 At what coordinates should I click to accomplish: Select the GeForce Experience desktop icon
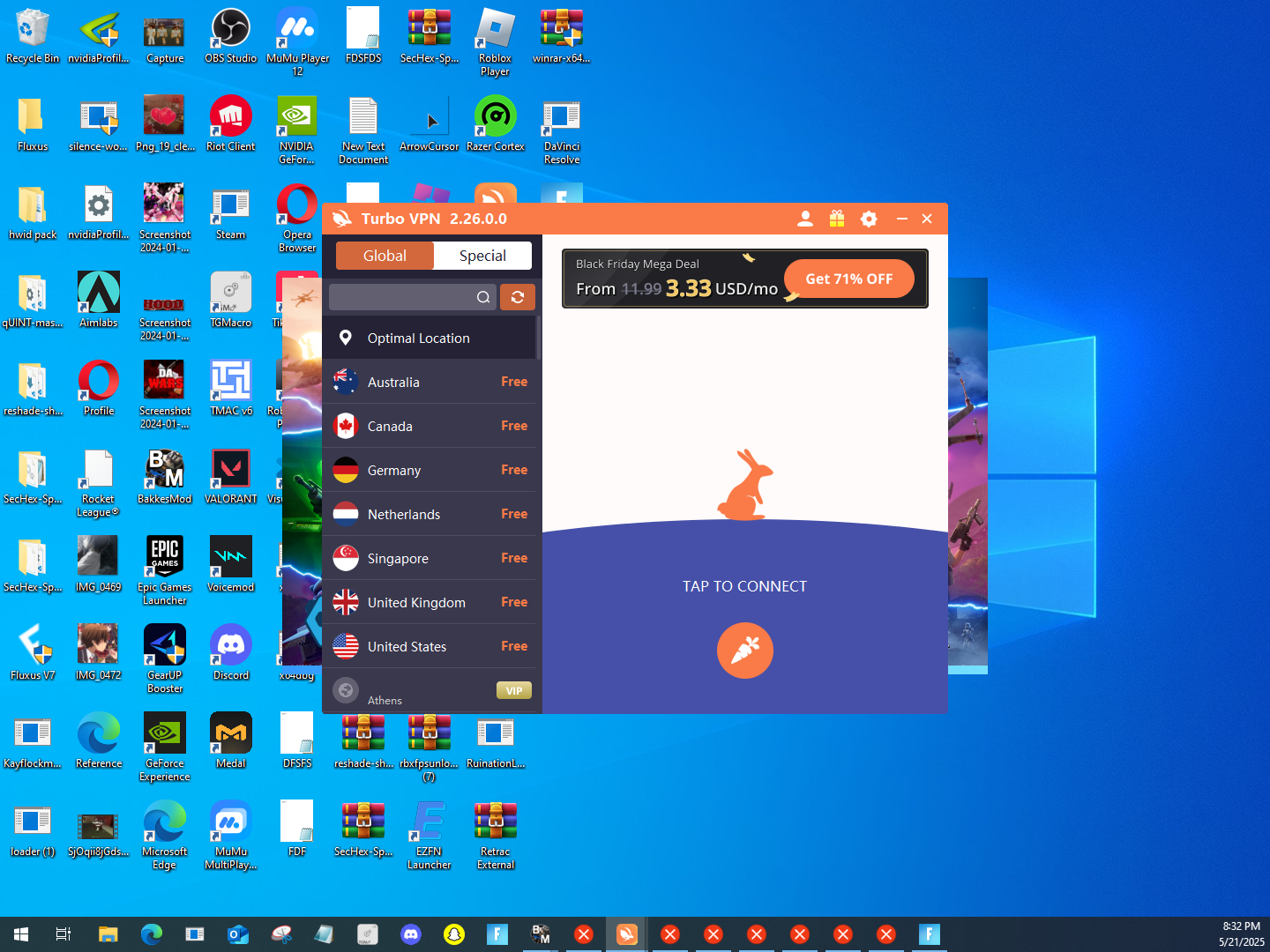point(165,747)
